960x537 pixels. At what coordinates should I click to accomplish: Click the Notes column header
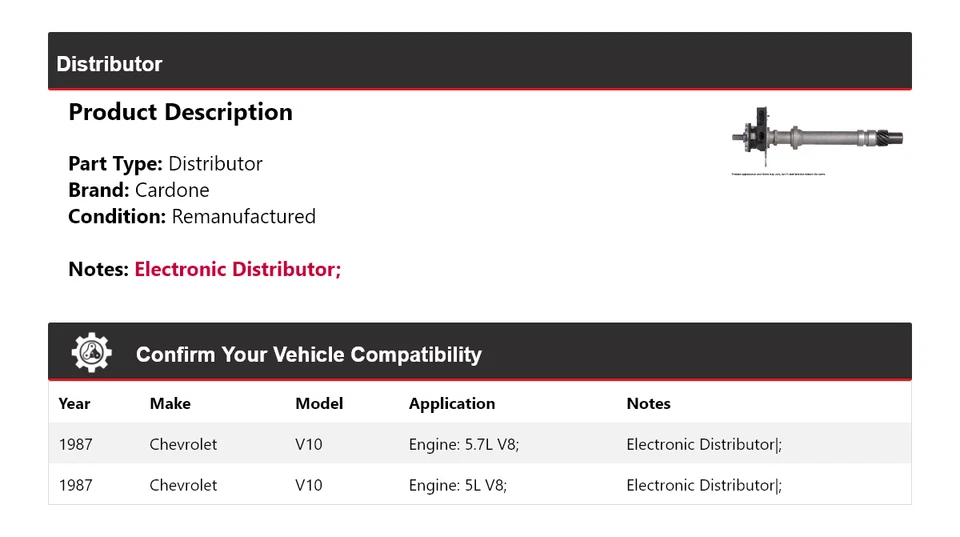click(x=648, y=404)
